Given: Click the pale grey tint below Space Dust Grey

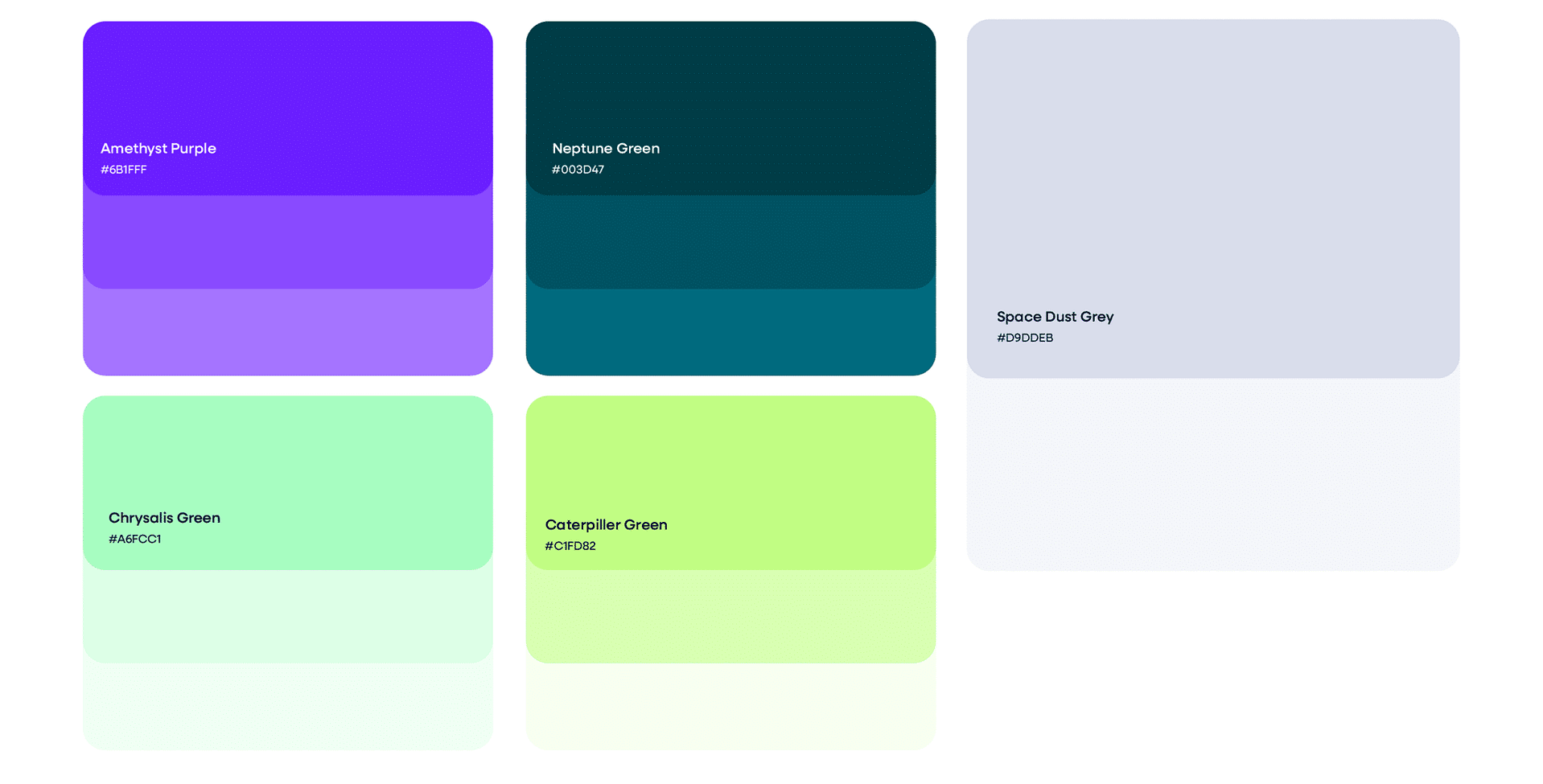Looking at the screenshot, I should pyautogui.click(x=1213, y=474).
